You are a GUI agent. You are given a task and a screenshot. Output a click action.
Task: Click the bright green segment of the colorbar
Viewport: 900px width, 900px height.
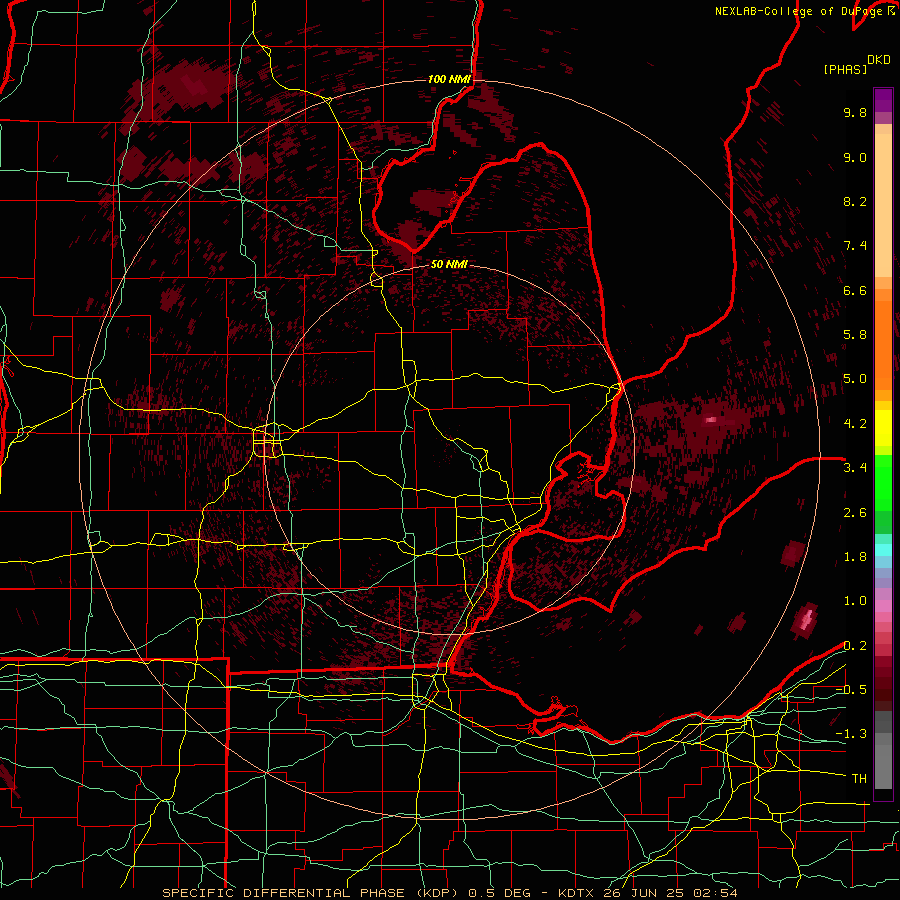(x=883, y=483)
